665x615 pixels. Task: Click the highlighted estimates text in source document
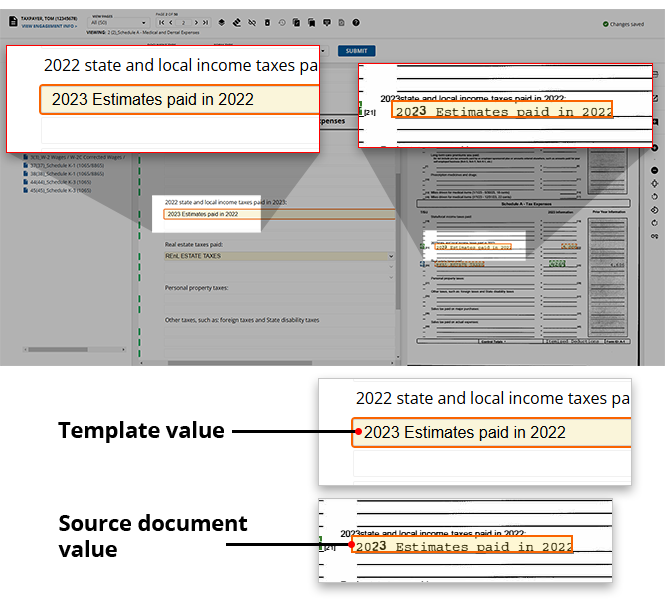473,247
